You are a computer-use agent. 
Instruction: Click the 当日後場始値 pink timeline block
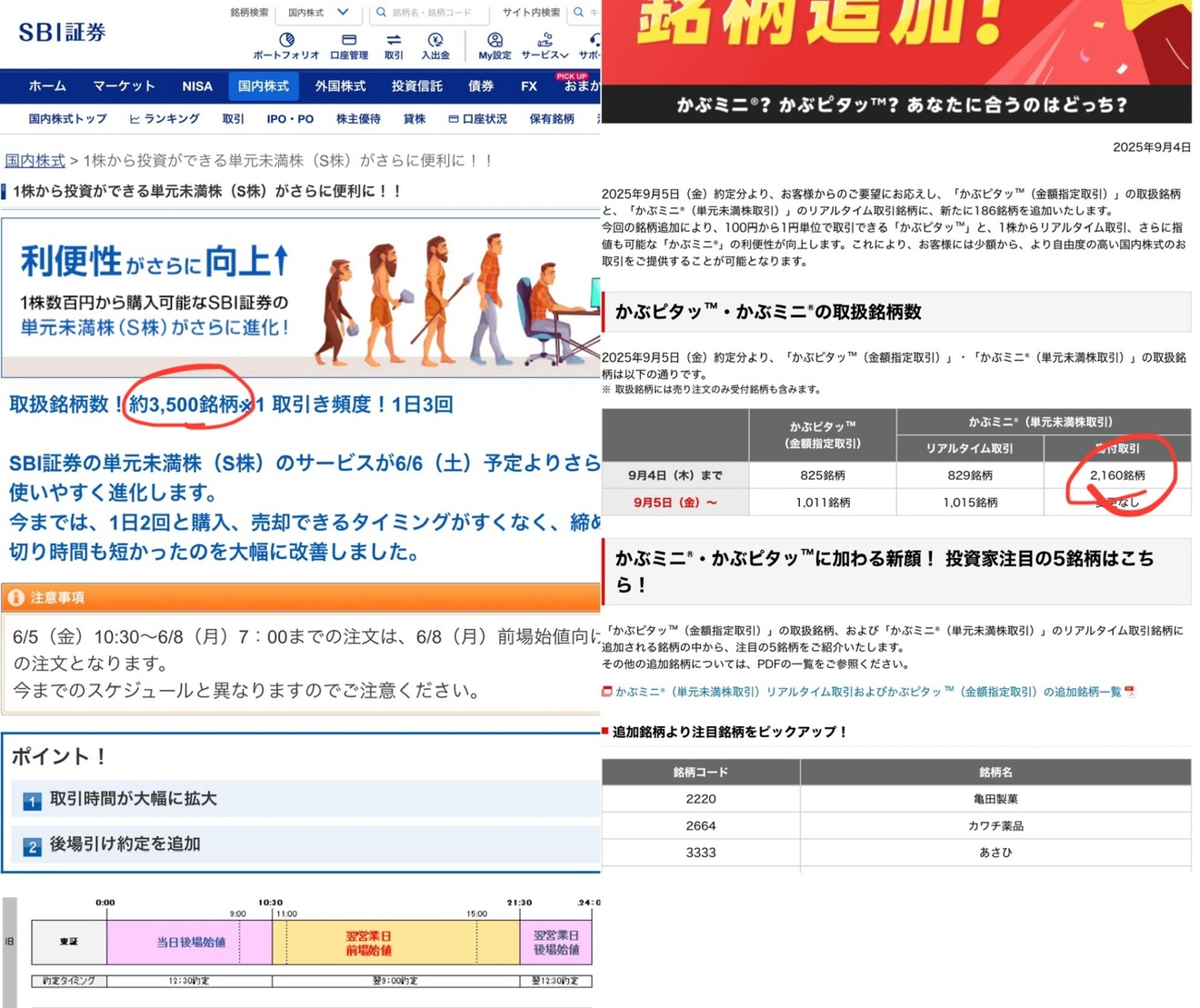point(189,942)
